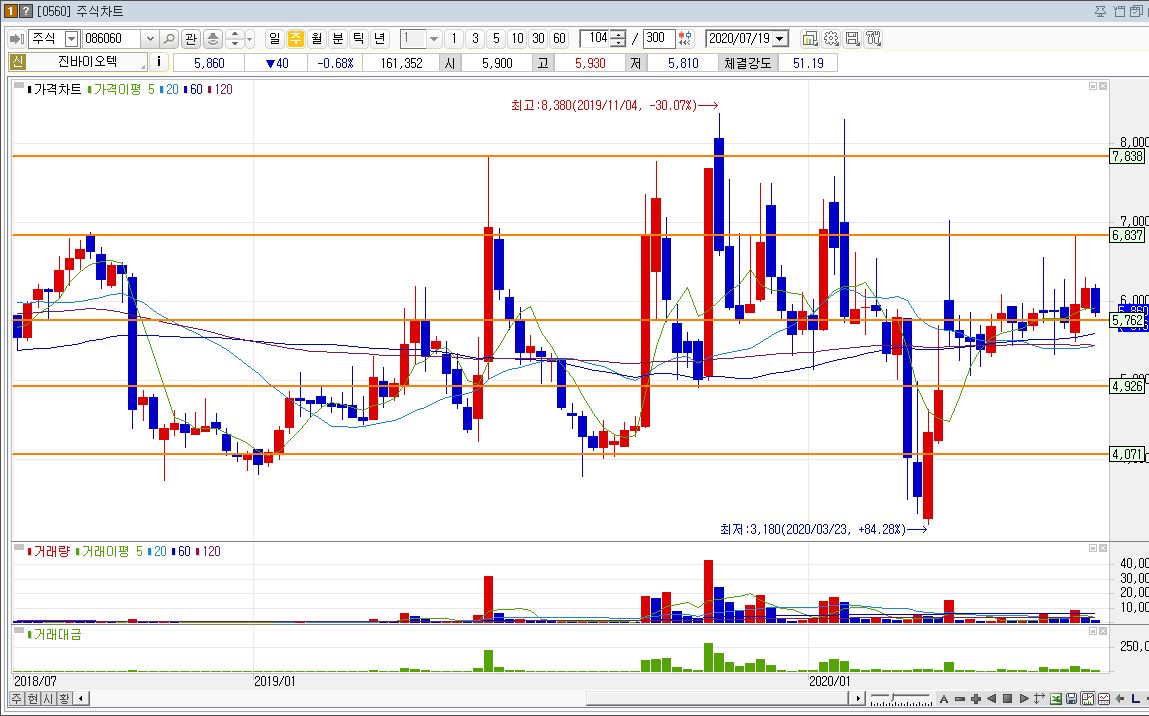Image resolution: width=1149 pixels, height=716 pixels.
Task: Click the 진바이오텍 stock name field
Action: [88, 62]
